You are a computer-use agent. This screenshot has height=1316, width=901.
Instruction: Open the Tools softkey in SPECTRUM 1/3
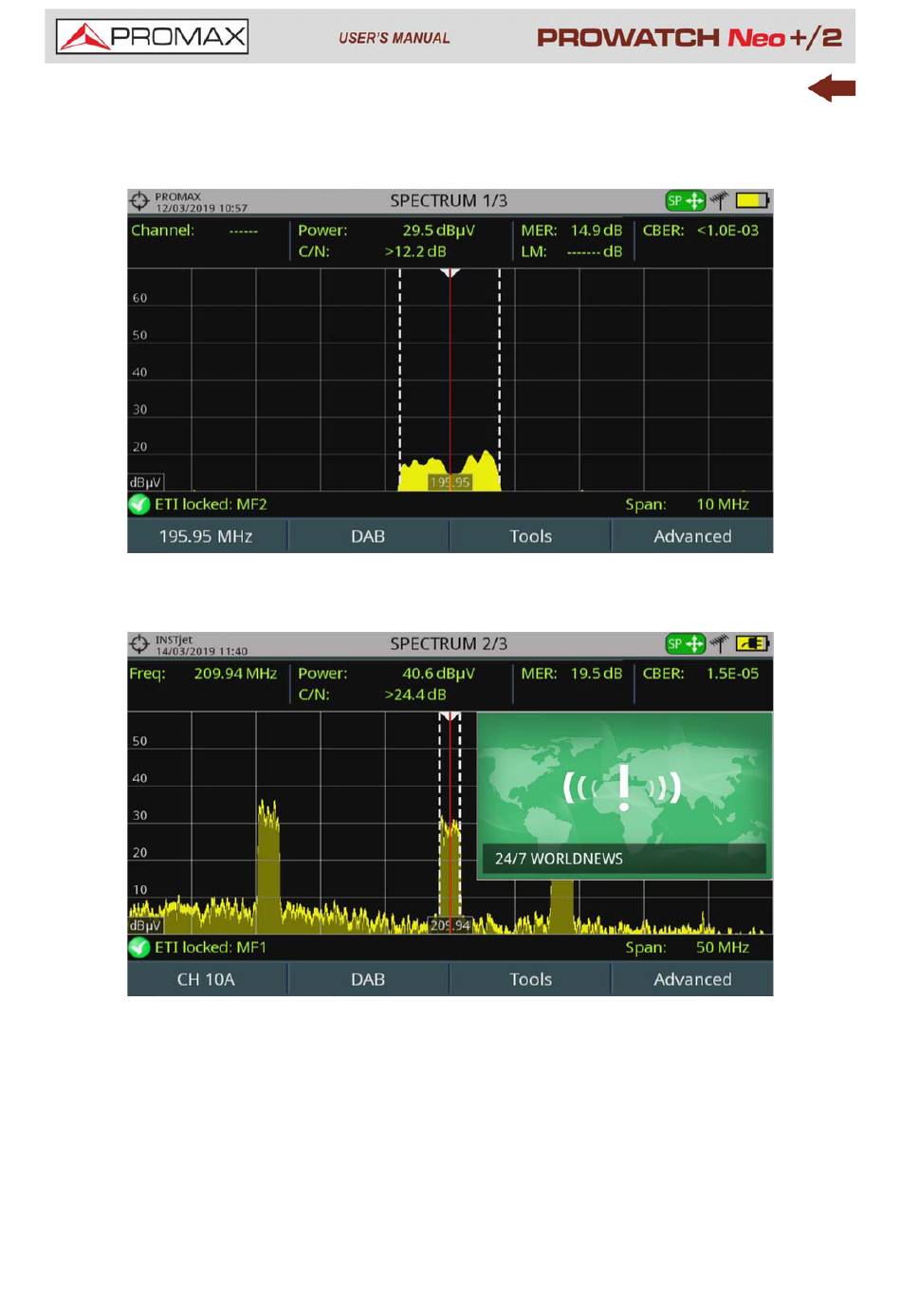tap(530, 536)
